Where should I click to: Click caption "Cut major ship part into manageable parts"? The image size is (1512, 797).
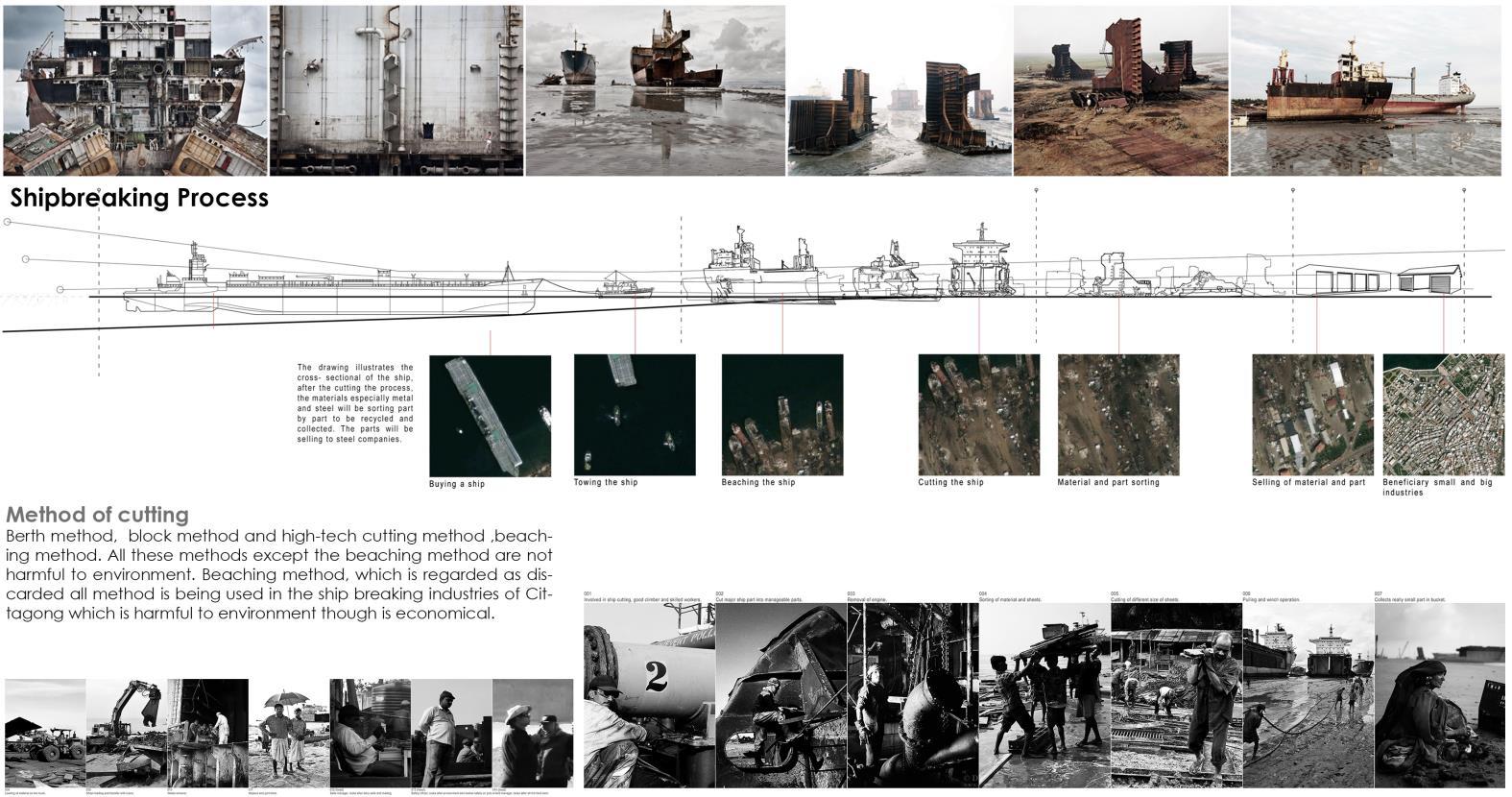(759, 599)
